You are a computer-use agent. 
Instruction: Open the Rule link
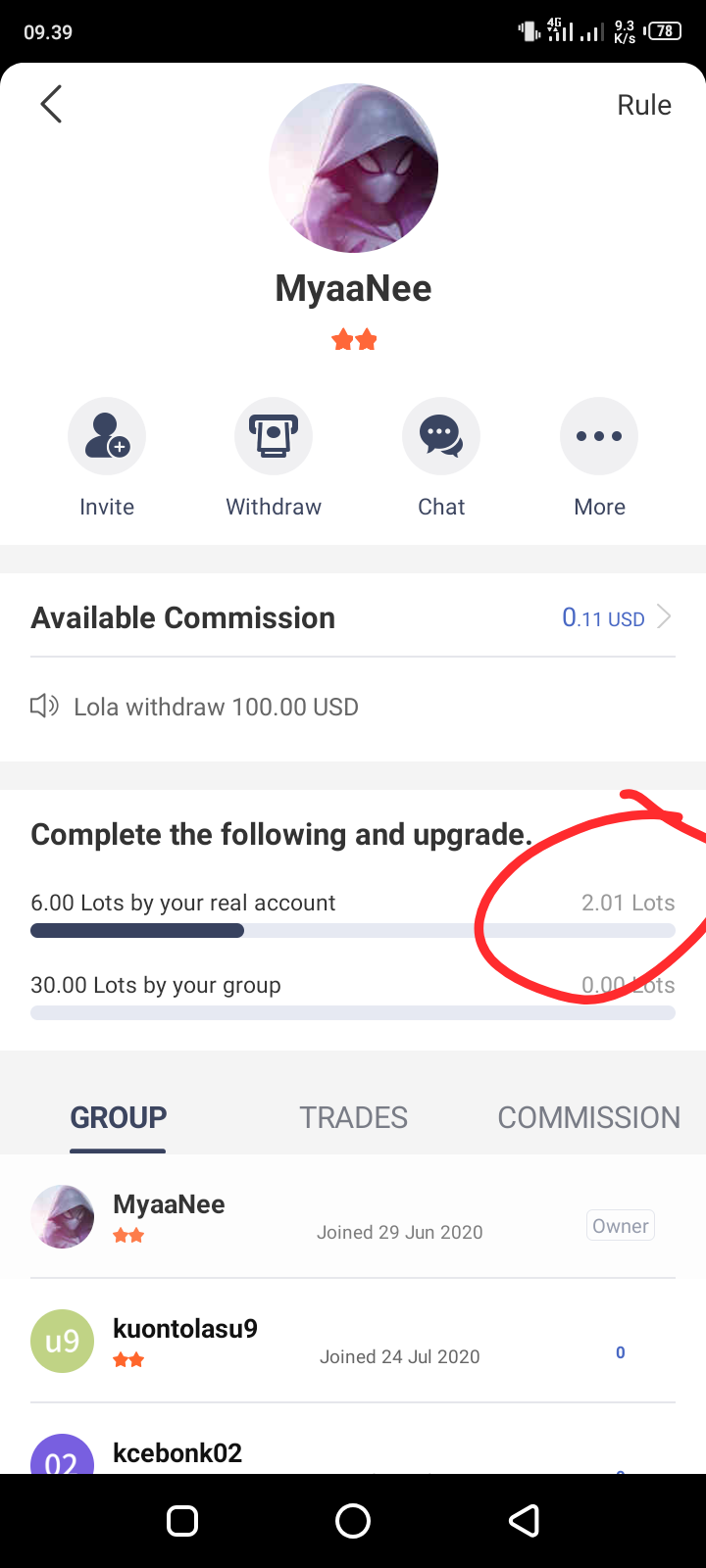[x=644, y=105]
